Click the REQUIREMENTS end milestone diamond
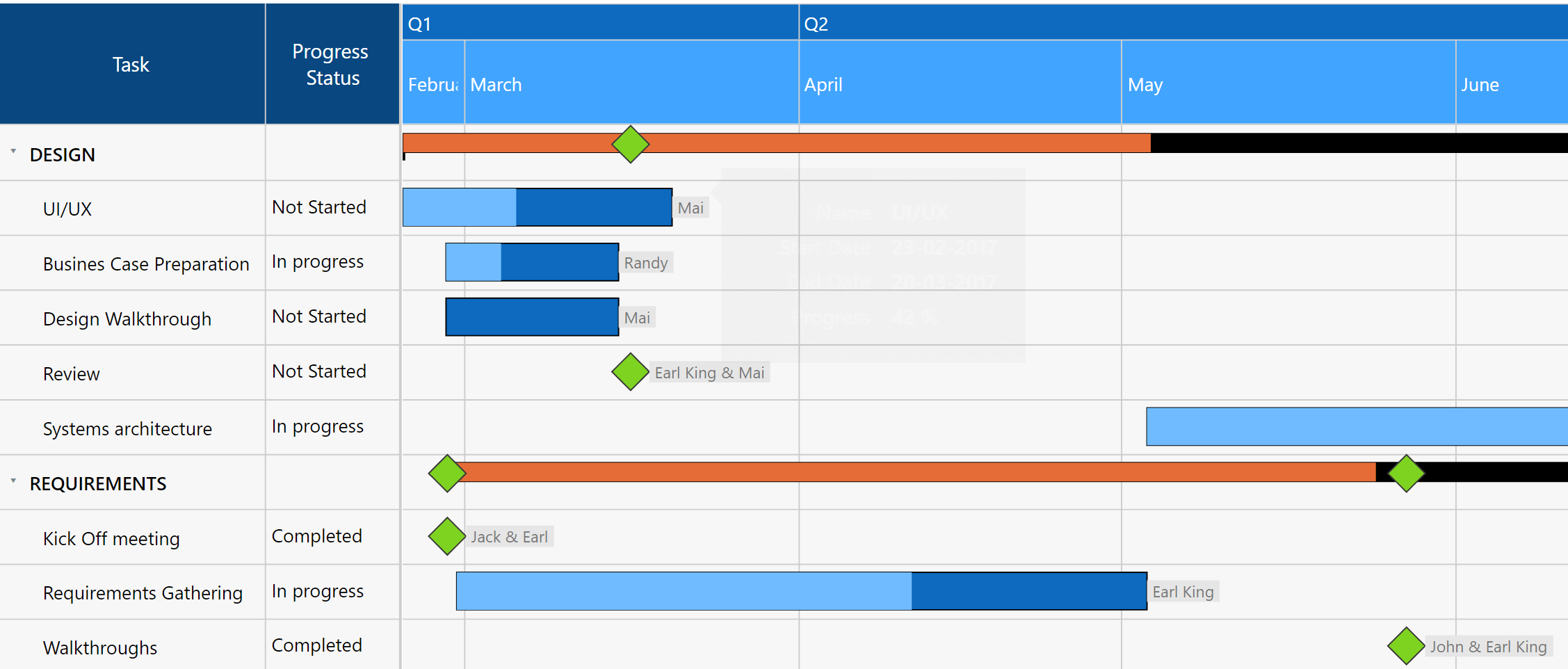 (1406, 474)
